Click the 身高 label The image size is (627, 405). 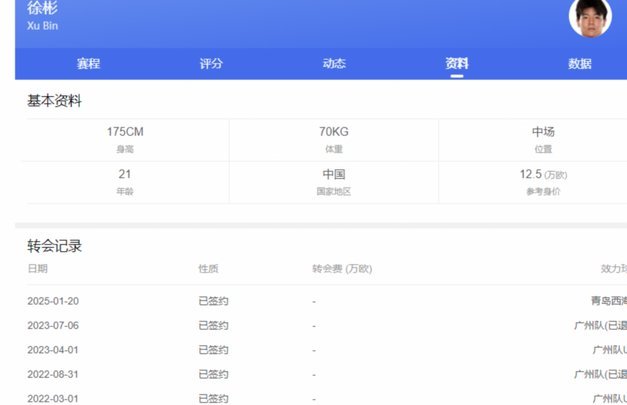(125, 149)
